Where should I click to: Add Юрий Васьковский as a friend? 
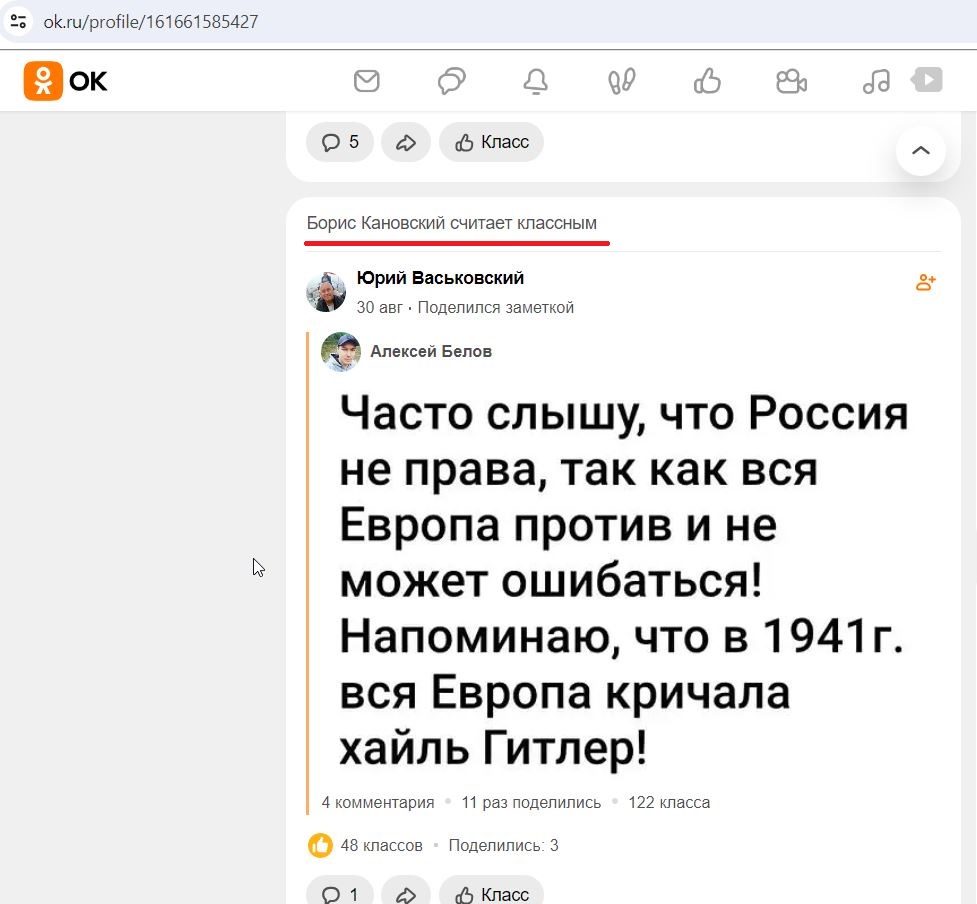click(925, 282)
